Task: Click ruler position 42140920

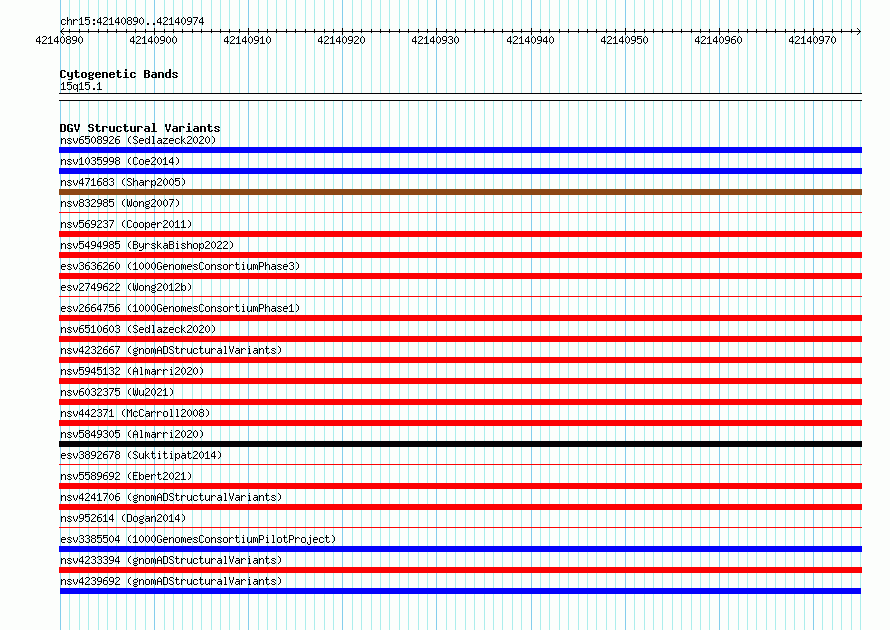Action: (x=341, y=40)
